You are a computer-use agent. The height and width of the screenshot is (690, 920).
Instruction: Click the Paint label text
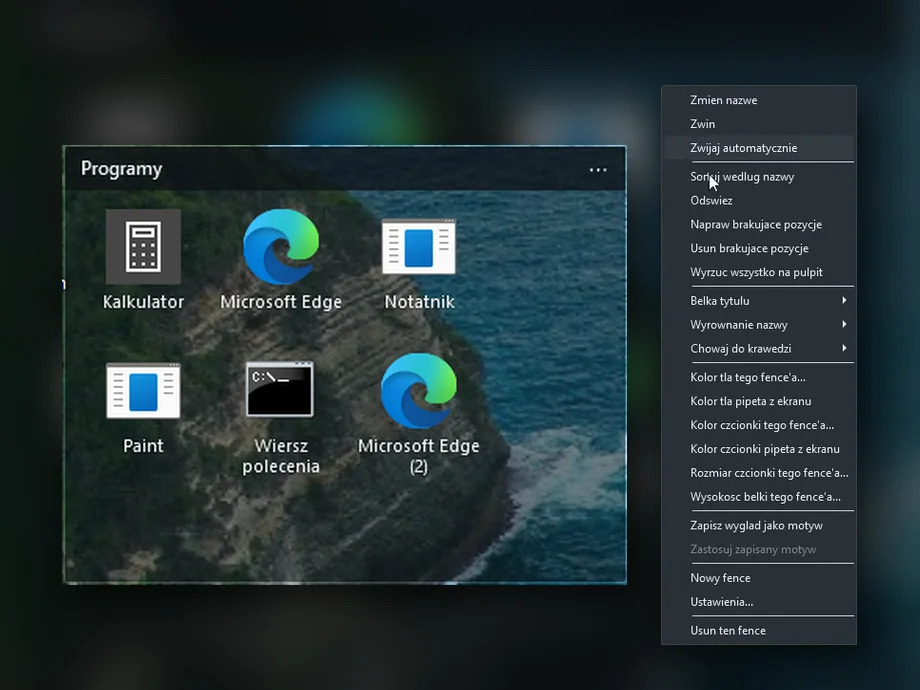pyautogui.click(x=143, y=446)
